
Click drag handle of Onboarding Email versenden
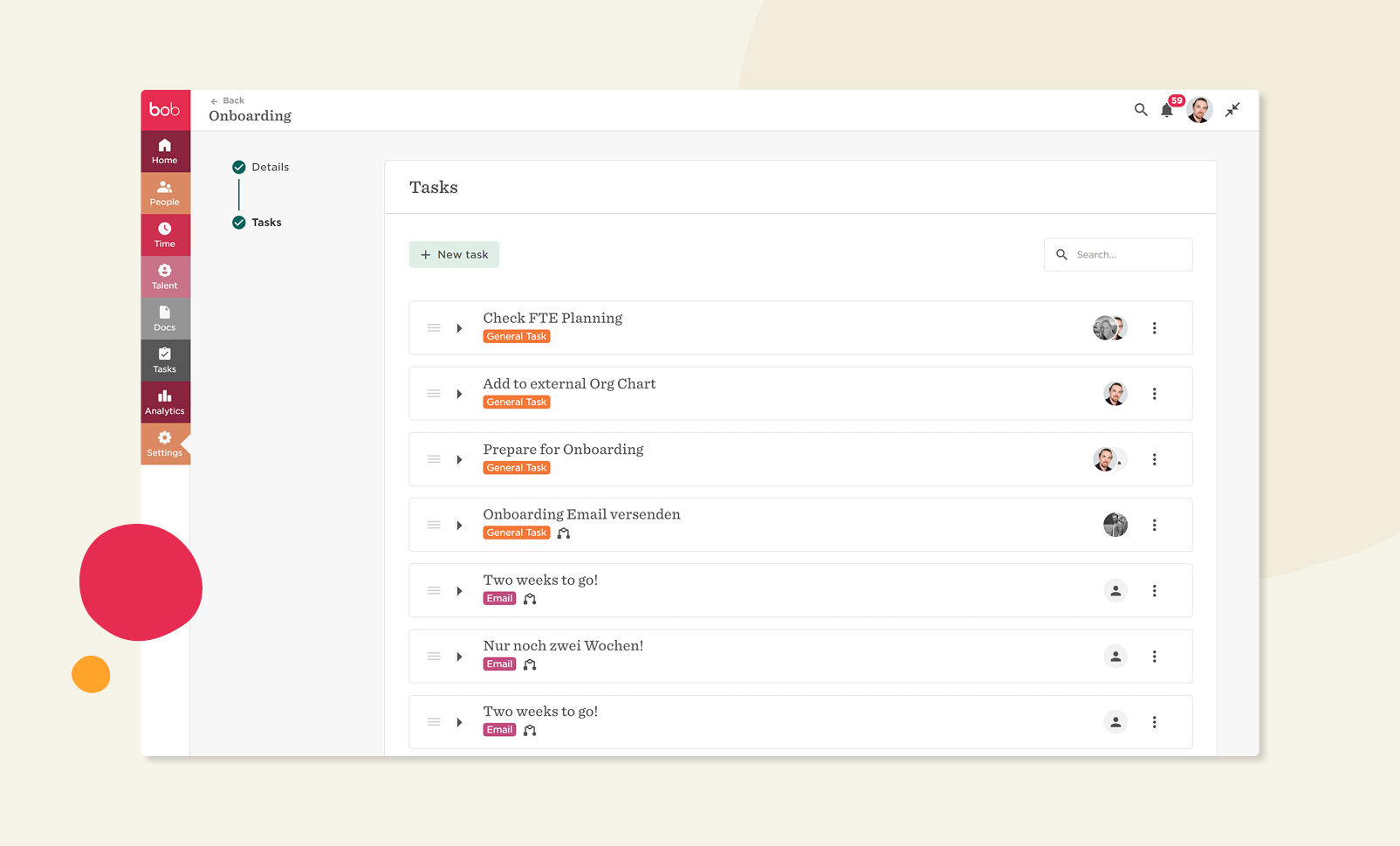pyautogui.click(x=434, y=525)
